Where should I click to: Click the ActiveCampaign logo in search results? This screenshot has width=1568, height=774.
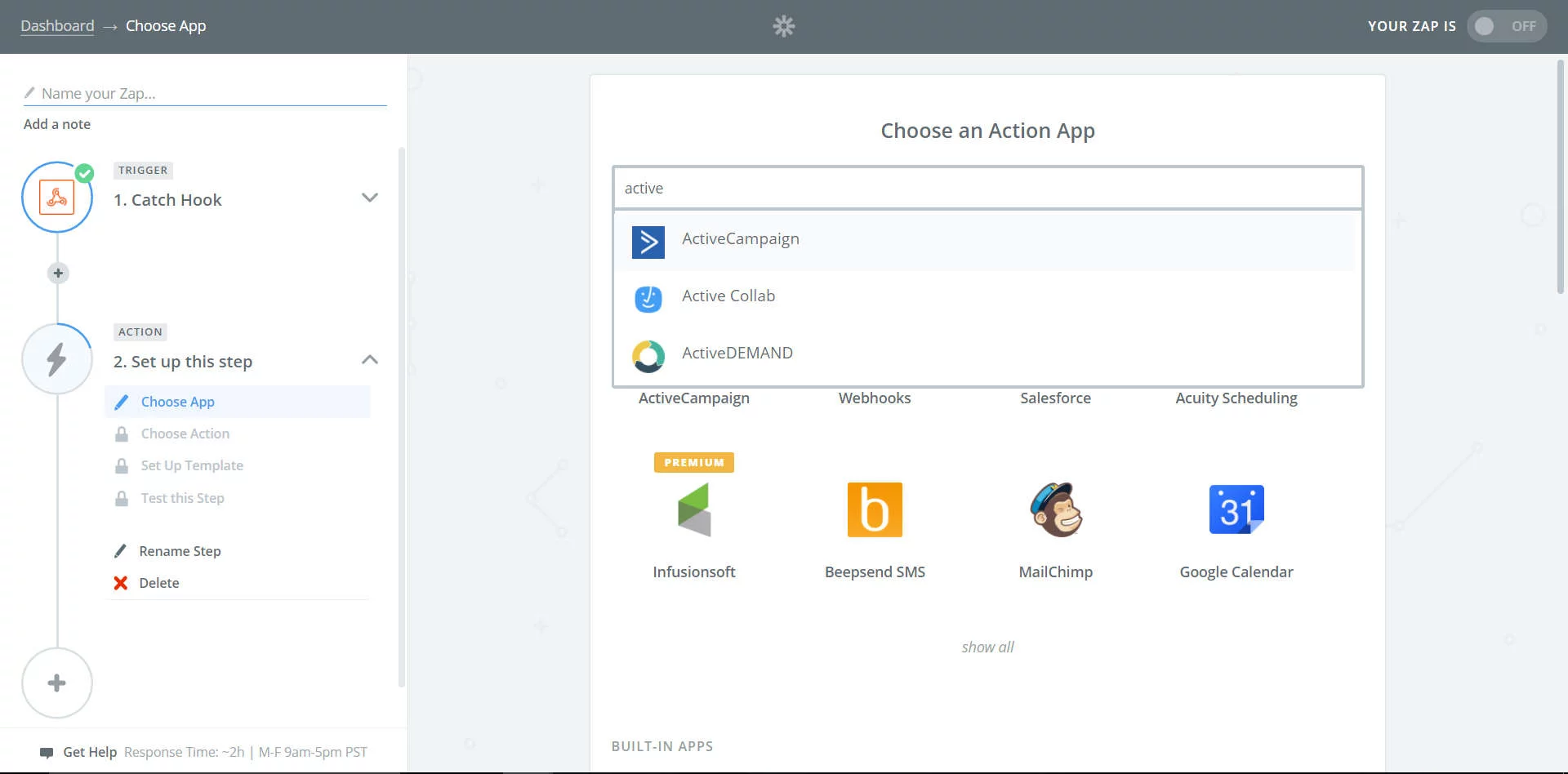648,242
